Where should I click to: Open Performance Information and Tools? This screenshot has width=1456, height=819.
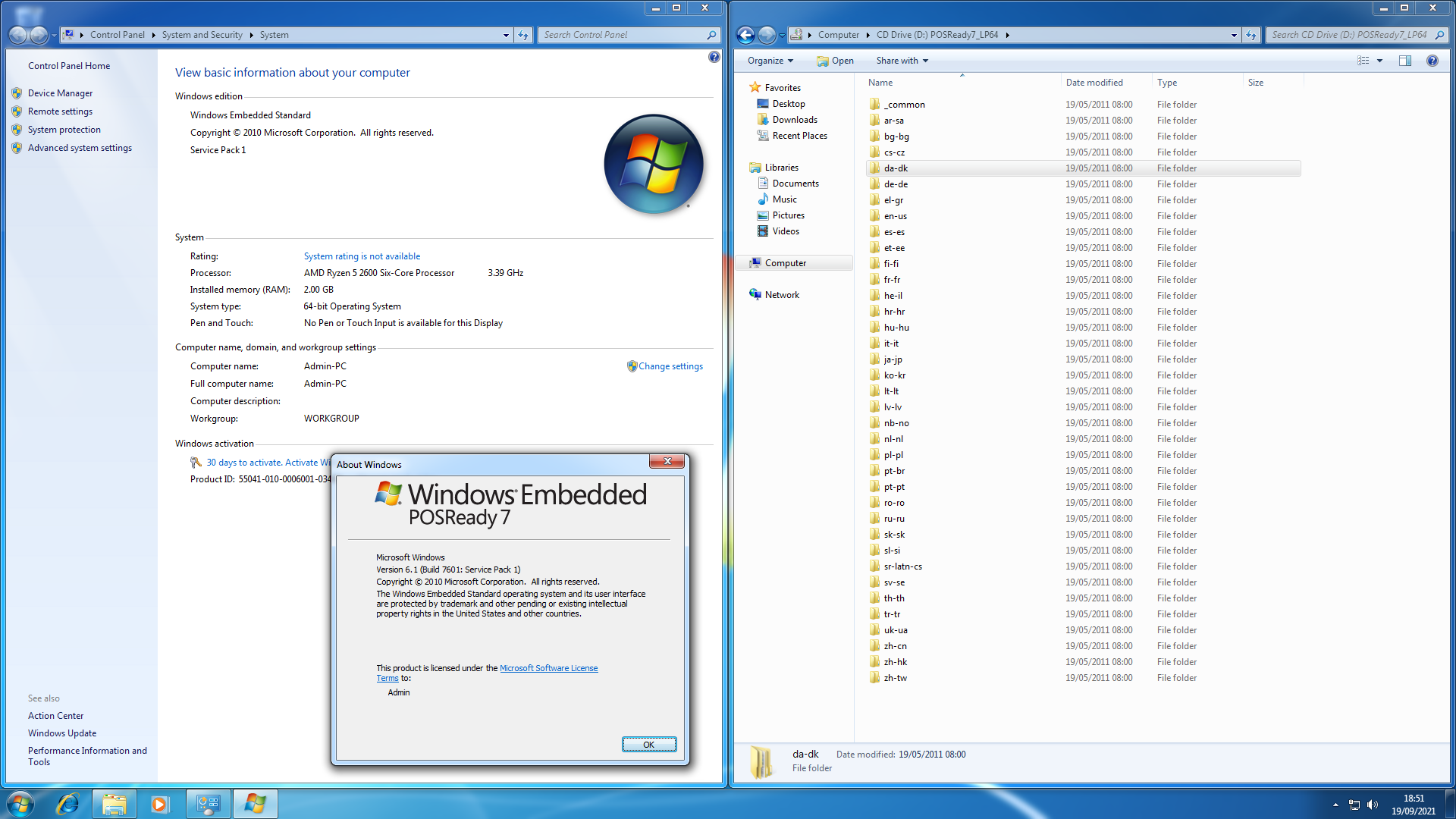pyautogui.click(x=87, y=756)
